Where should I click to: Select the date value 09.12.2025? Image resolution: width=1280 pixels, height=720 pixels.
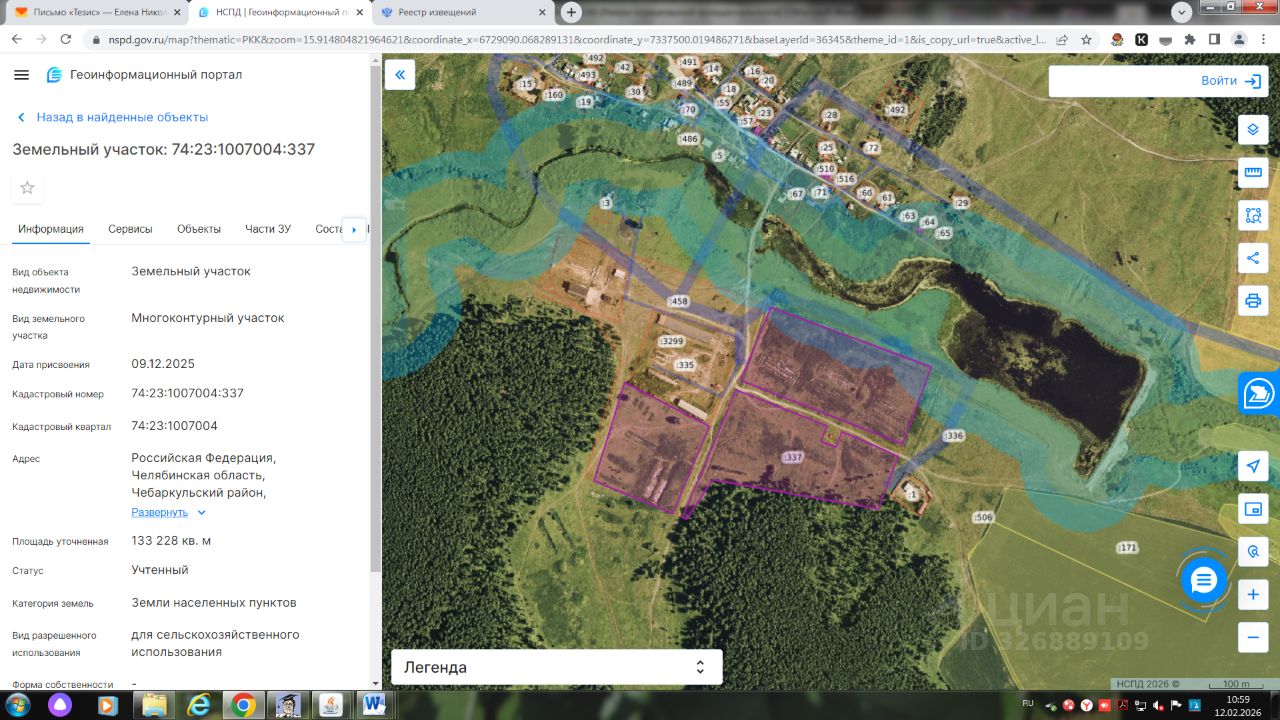click(x=163, y=364)
